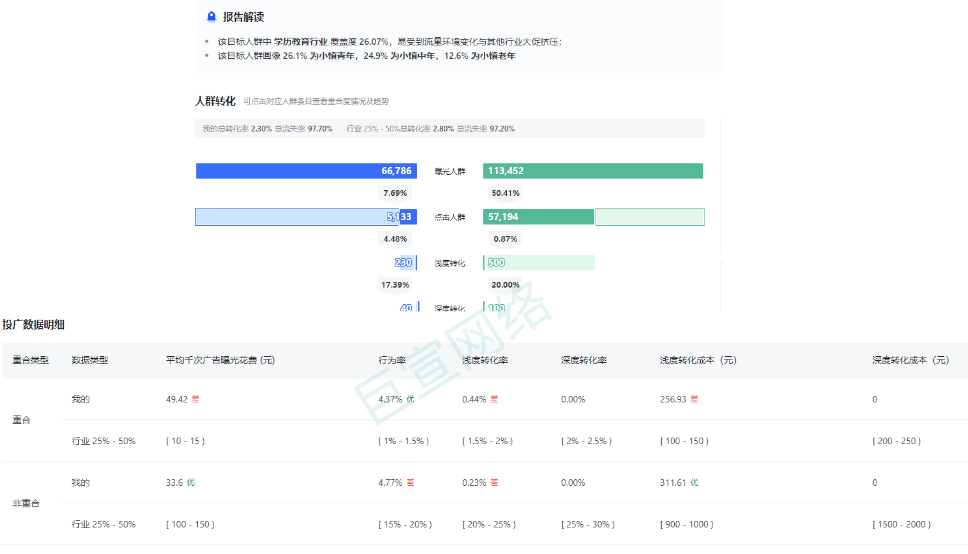Select the blue 5,133 click audience bar
This screenshot has width=968, height=554.
(306, 217)
